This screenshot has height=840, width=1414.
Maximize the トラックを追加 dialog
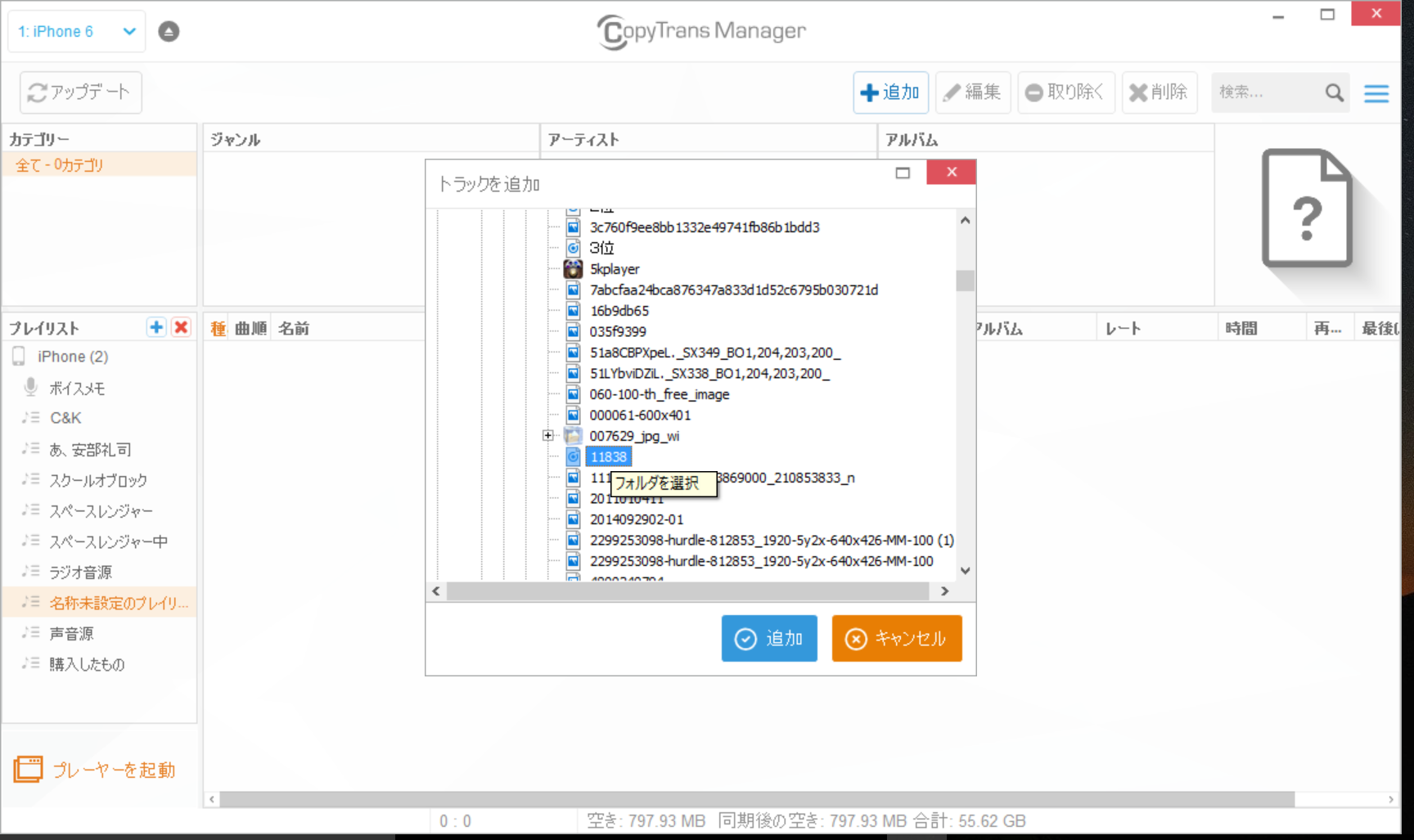[903, 173]
